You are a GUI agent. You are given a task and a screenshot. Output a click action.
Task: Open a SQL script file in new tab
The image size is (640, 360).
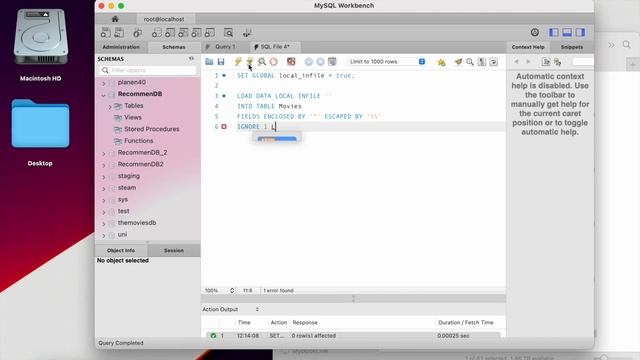point(119,33)
